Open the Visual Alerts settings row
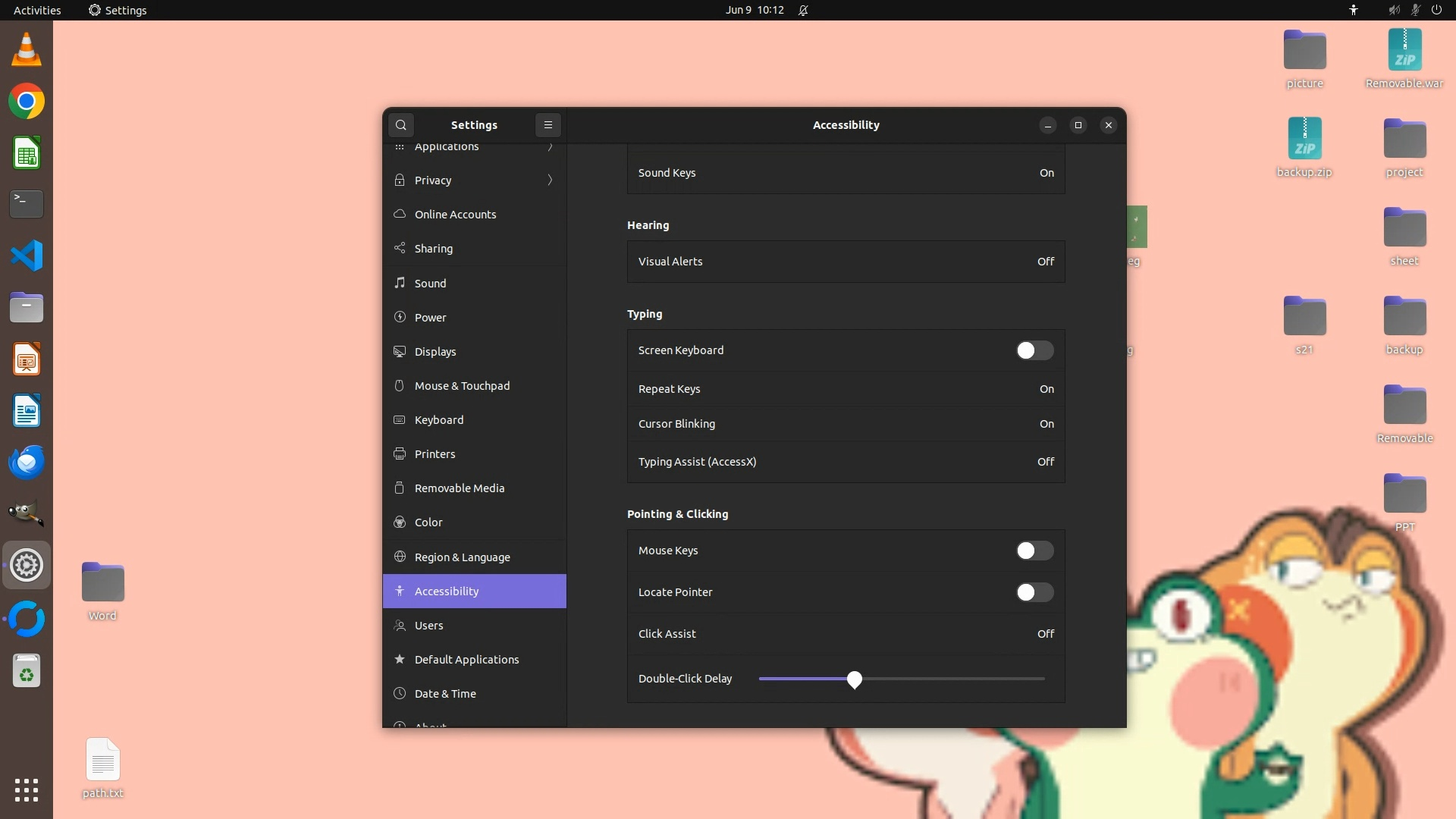Image resolution: width=1456 pixels, height=819 pixels. click(846, 262)
